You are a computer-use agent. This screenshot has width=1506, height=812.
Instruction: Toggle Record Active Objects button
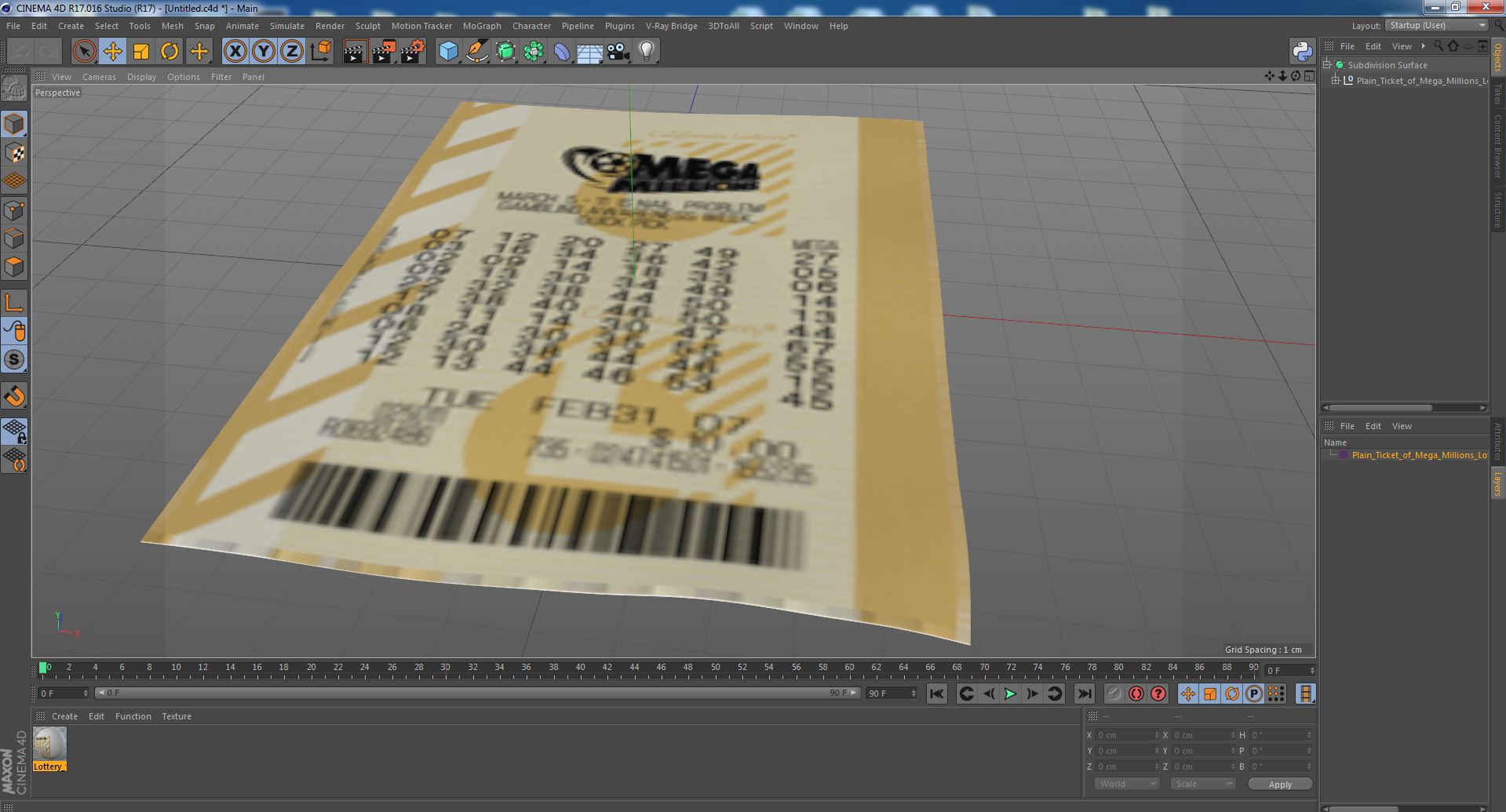click(x=1114, y=694)
